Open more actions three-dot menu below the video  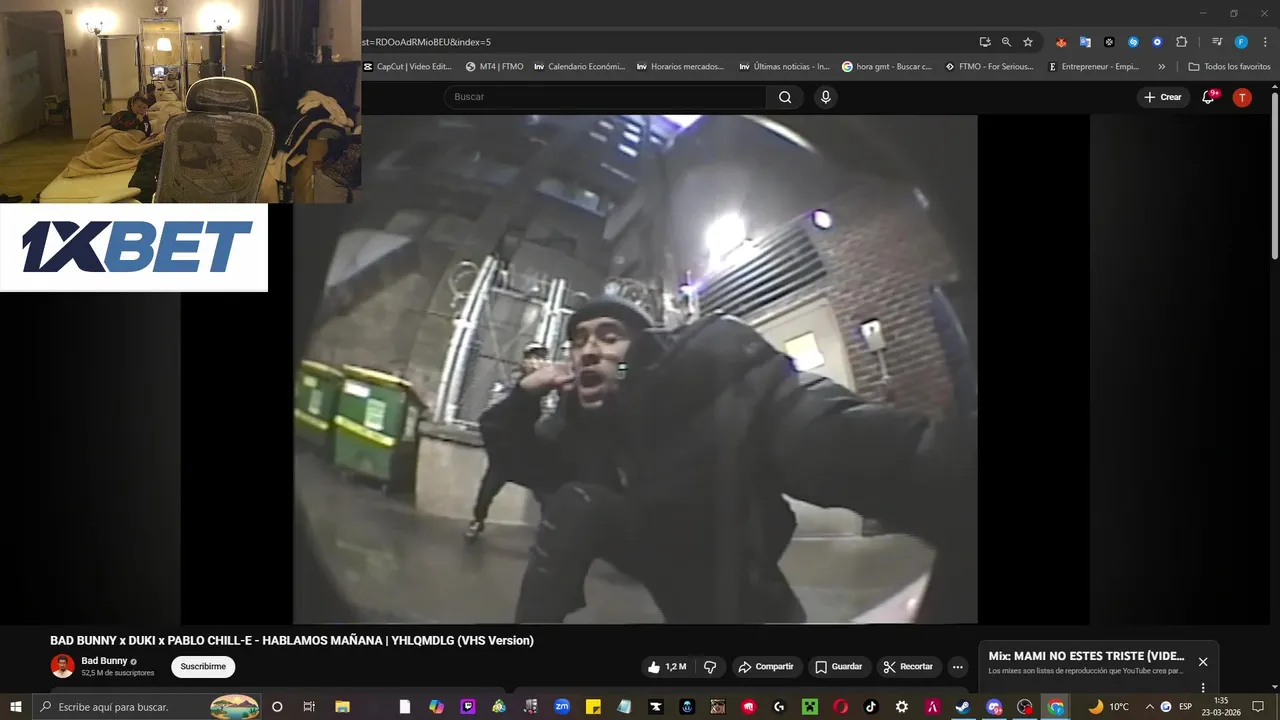(x=957, y=667)
